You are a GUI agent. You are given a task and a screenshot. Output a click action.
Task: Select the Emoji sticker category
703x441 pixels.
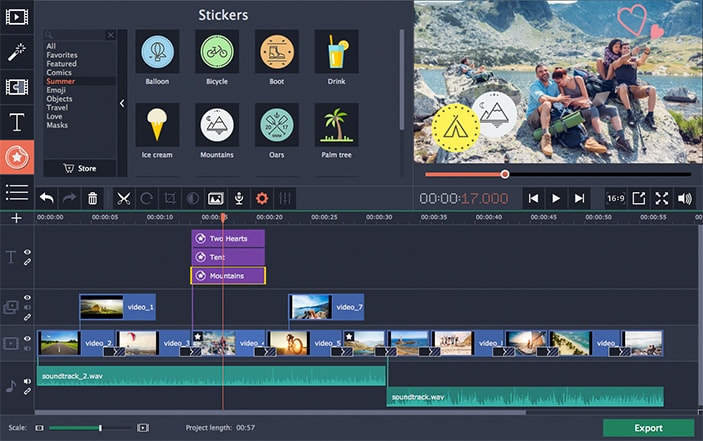pyautogui.click(x=56, y=90)
